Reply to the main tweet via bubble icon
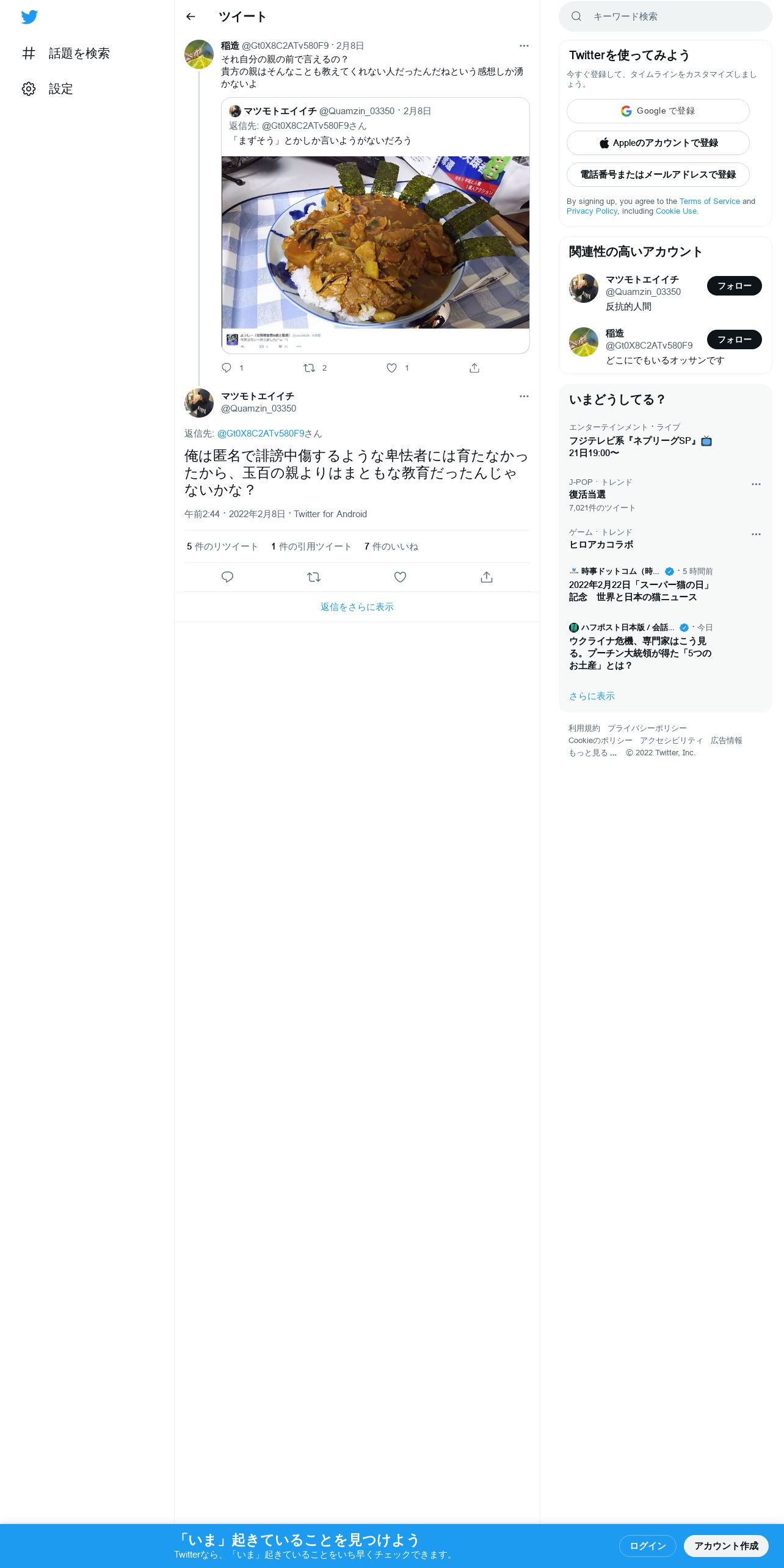The height and width of the screenshot is (1568, 784). pos(227,577)
